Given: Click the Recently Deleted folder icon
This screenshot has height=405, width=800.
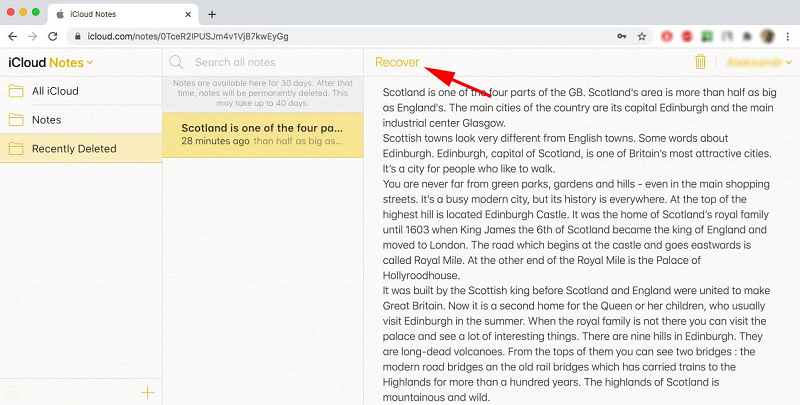Looking at the screenshot, I should click(x=16, y=148).
